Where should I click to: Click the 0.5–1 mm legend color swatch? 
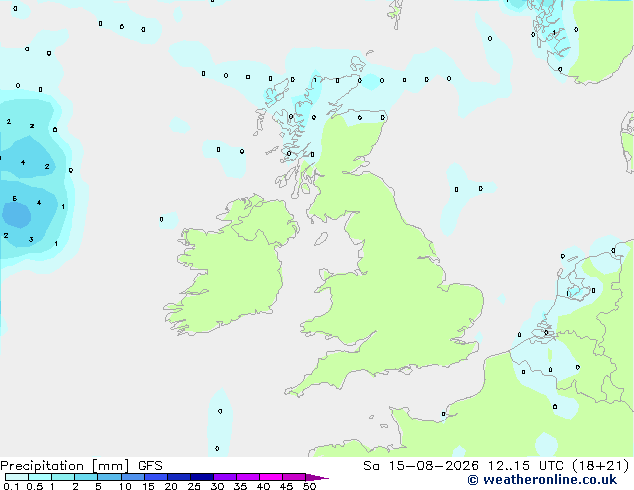(x=40, y=477)
